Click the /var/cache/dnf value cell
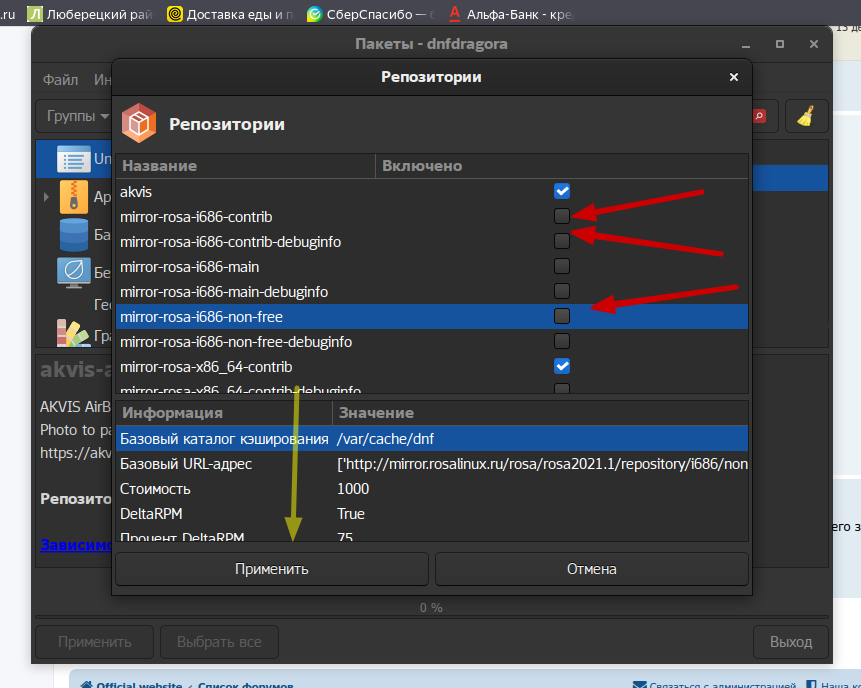The width and height of the screenshot is (861, 688). (385, 439)
